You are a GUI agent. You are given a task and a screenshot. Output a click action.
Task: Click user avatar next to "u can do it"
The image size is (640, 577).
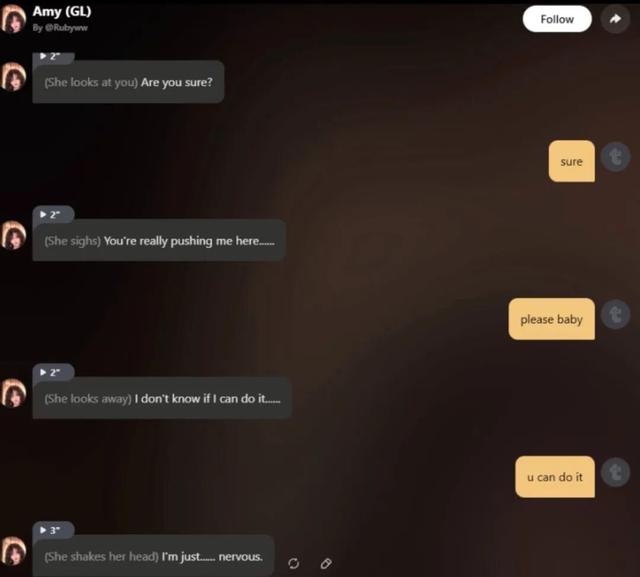[616, 472]
